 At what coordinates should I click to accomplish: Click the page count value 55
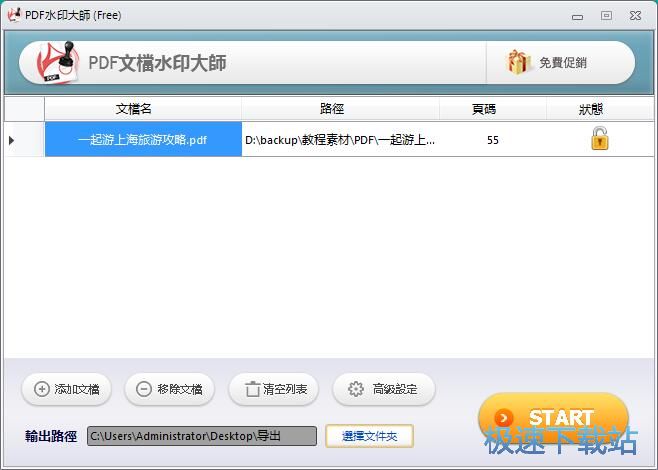pos(493,140)
